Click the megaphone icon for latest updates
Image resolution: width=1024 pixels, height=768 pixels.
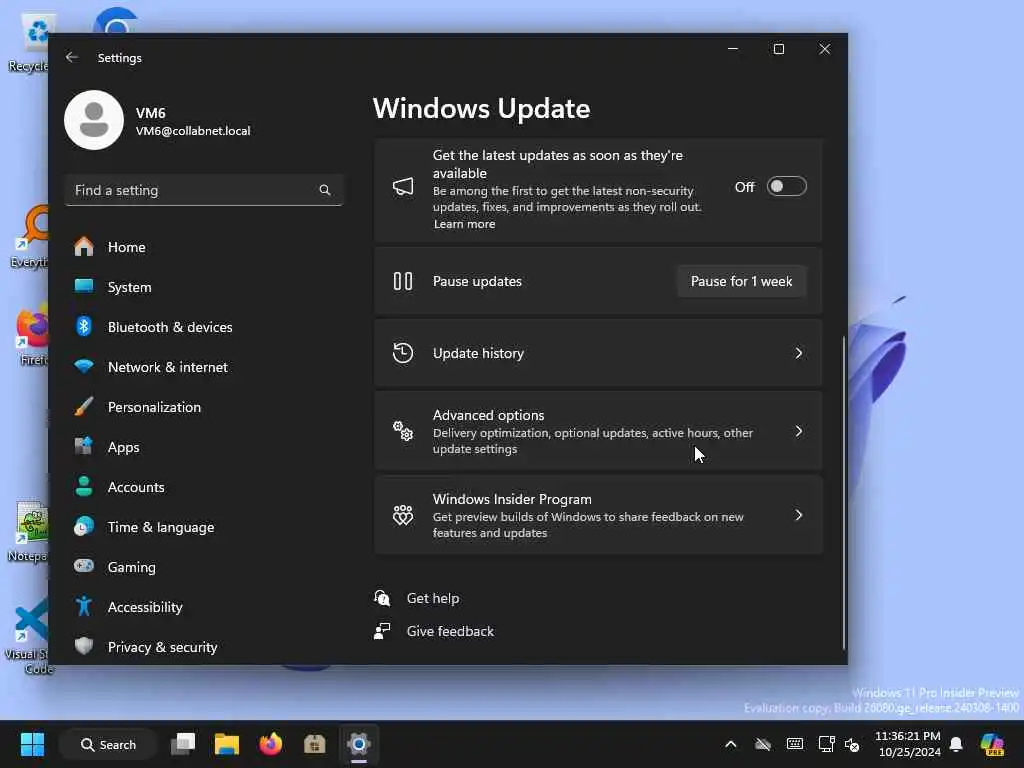[x=403, y=187]
